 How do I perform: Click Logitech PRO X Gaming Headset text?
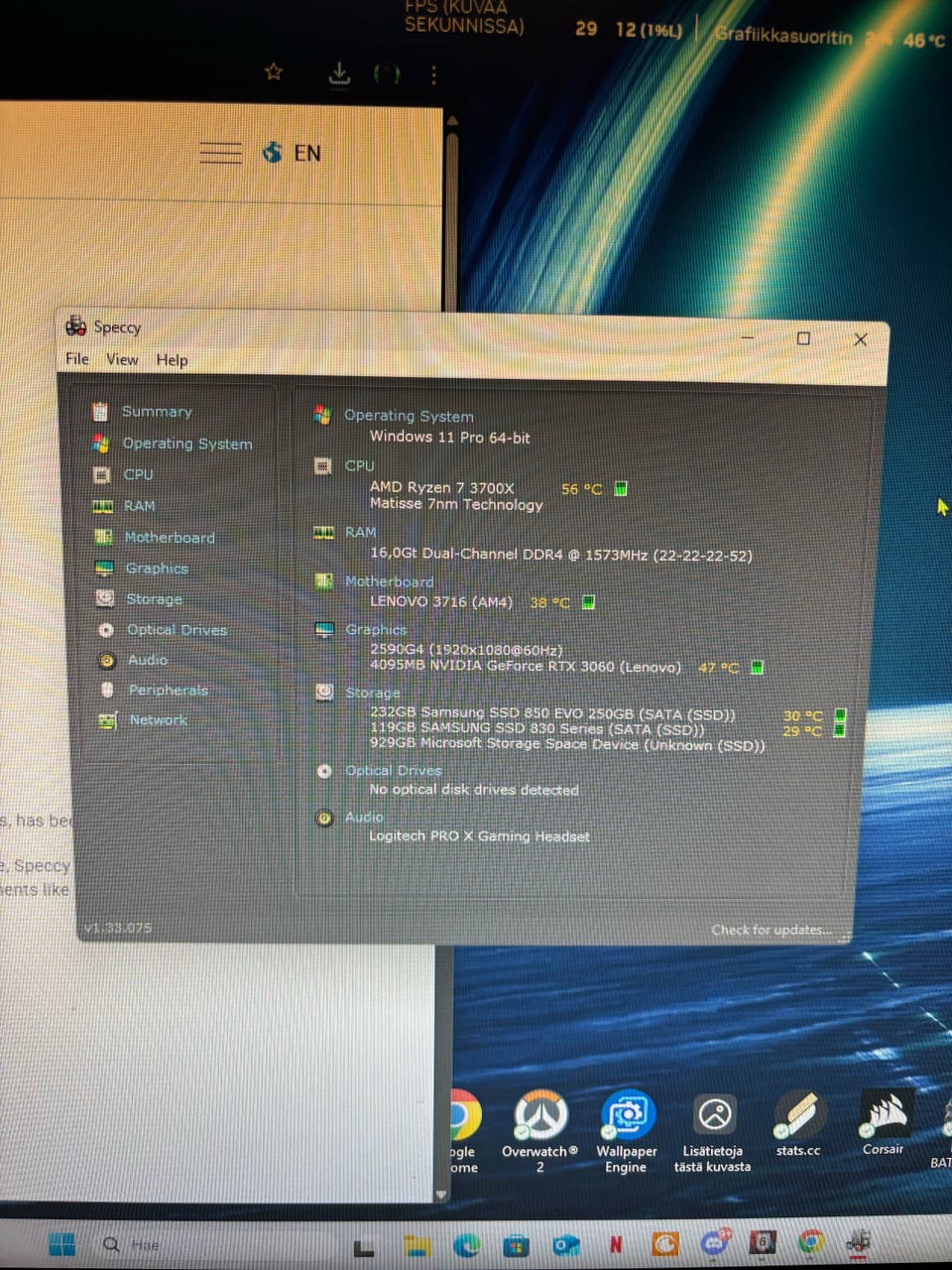pyautogui.click(x=479, y=836)
